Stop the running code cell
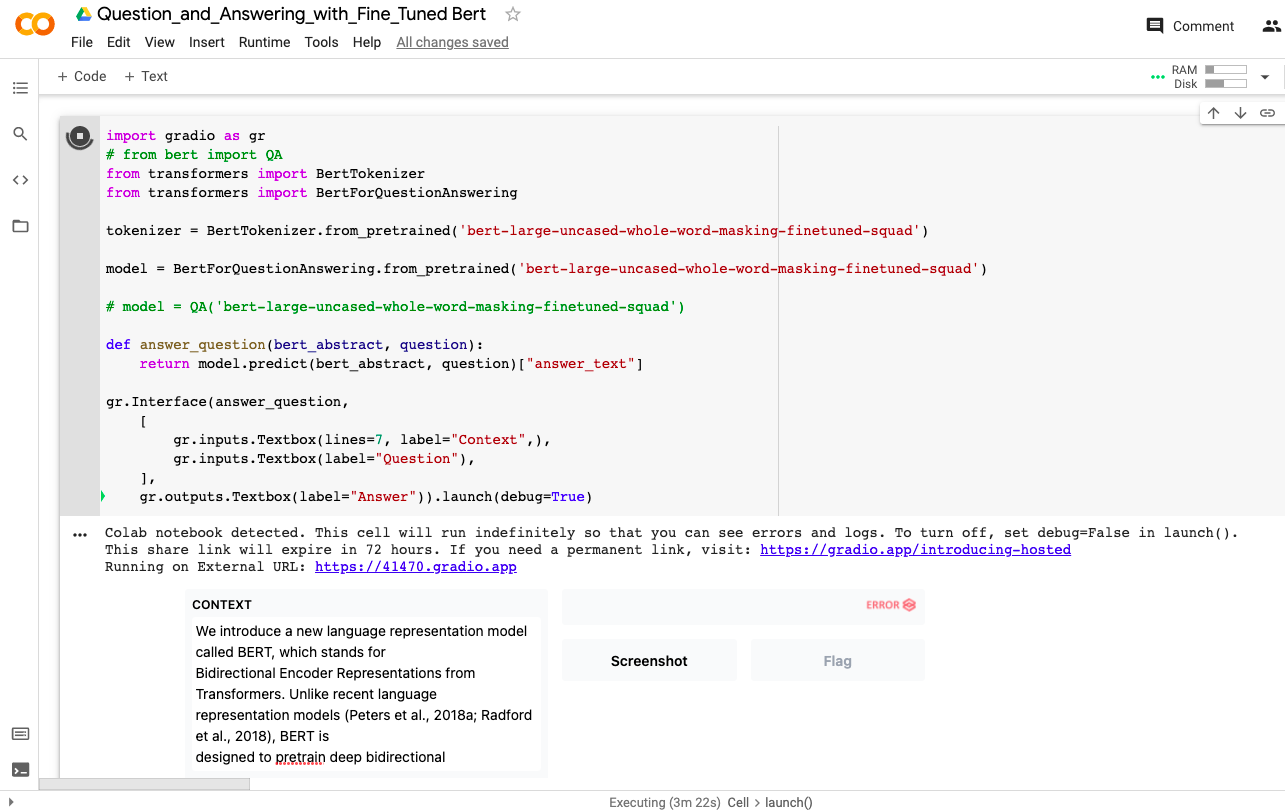The image size is (1285, 811). pos(80,138)
